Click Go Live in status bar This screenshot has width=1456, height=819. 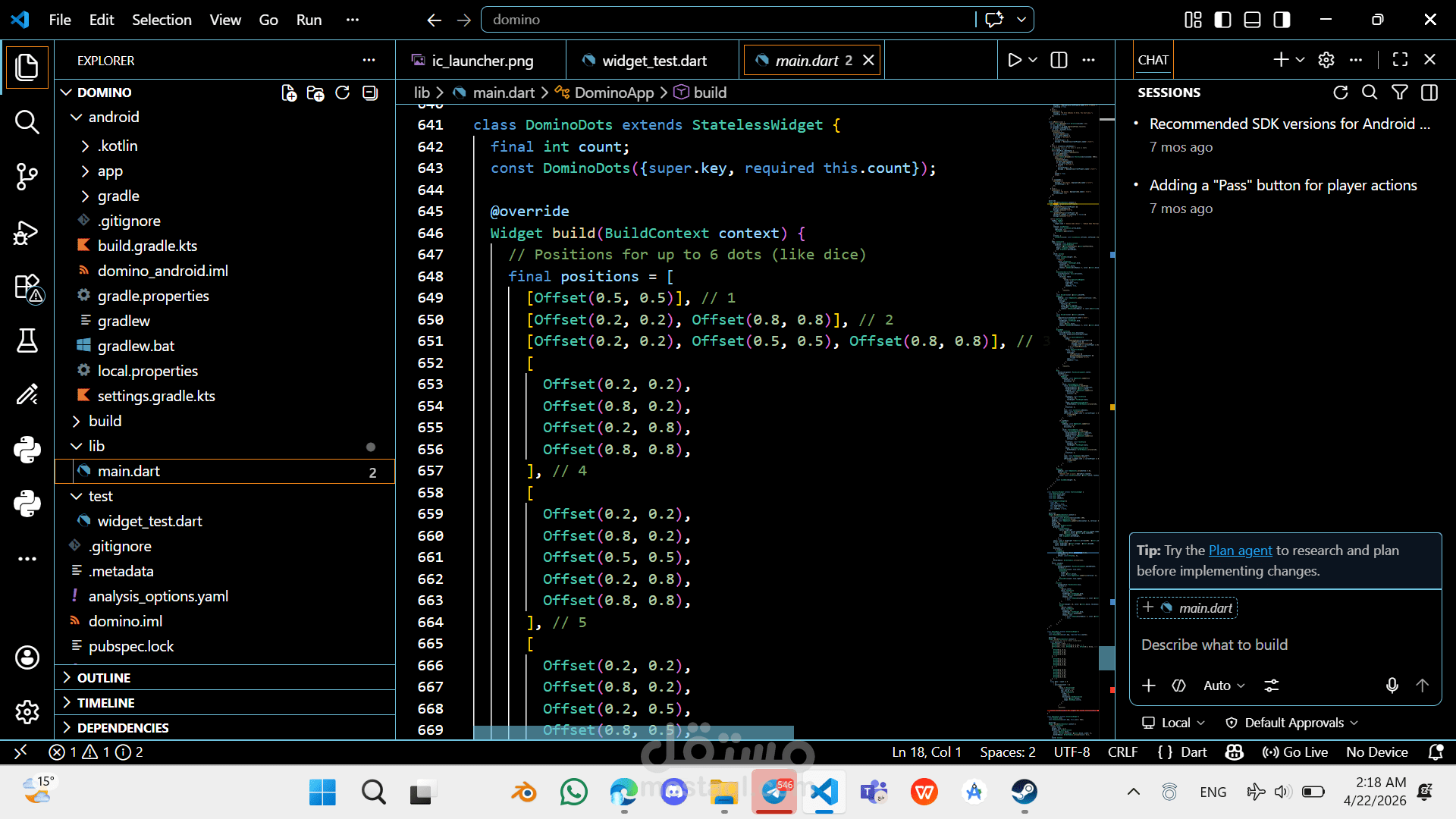point(1295,752)
